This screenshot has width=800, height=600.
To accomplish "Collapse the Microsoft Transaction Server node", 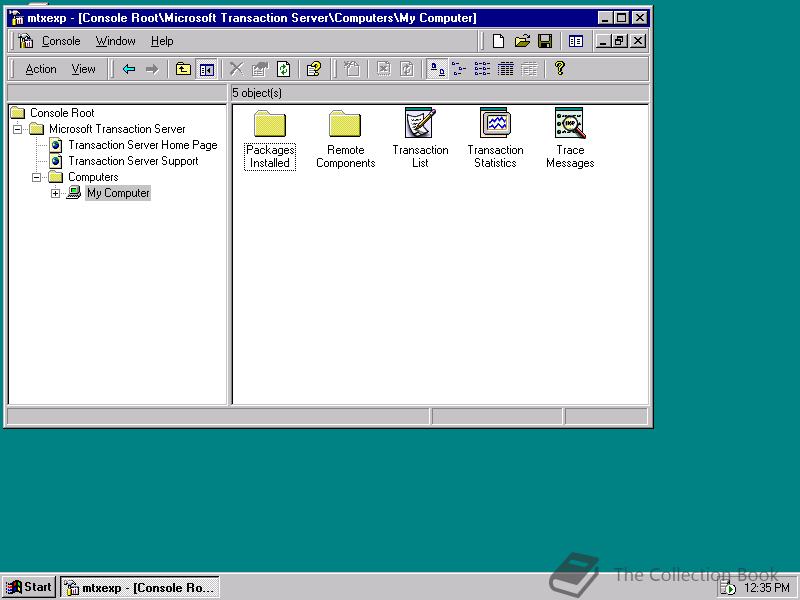I will [18, 129].
